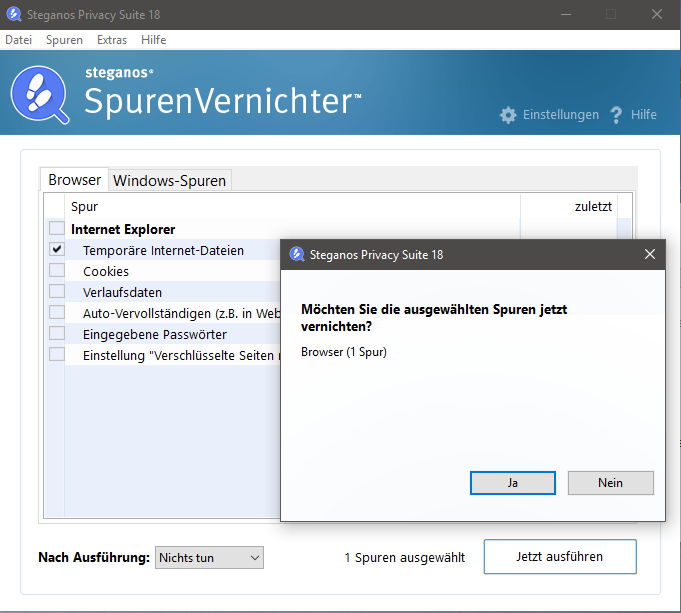This screenshot has height=613, width=681.
Task: Click the Steganos icon in main title bar
Action: click(x=14, y=14)
